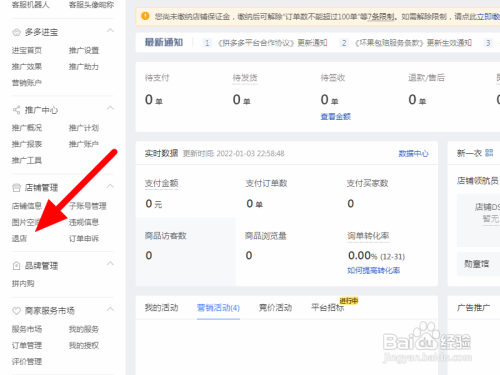Open 推广工具 in sidebar
The image size is (500, 375).
[x=27, y=160]
